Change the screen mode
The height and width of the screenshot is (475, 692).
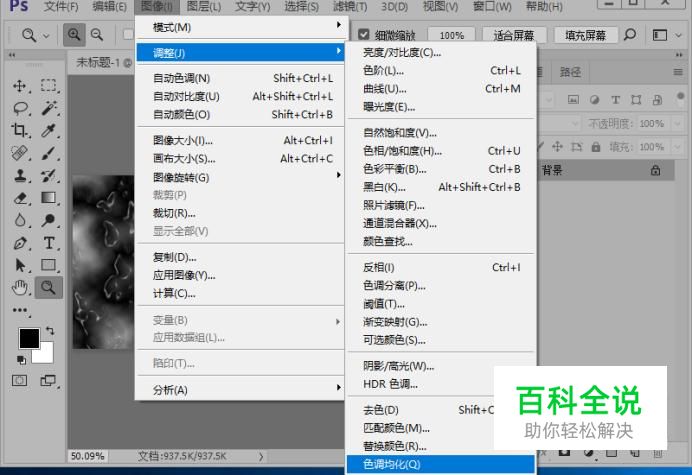coord(48,380)
